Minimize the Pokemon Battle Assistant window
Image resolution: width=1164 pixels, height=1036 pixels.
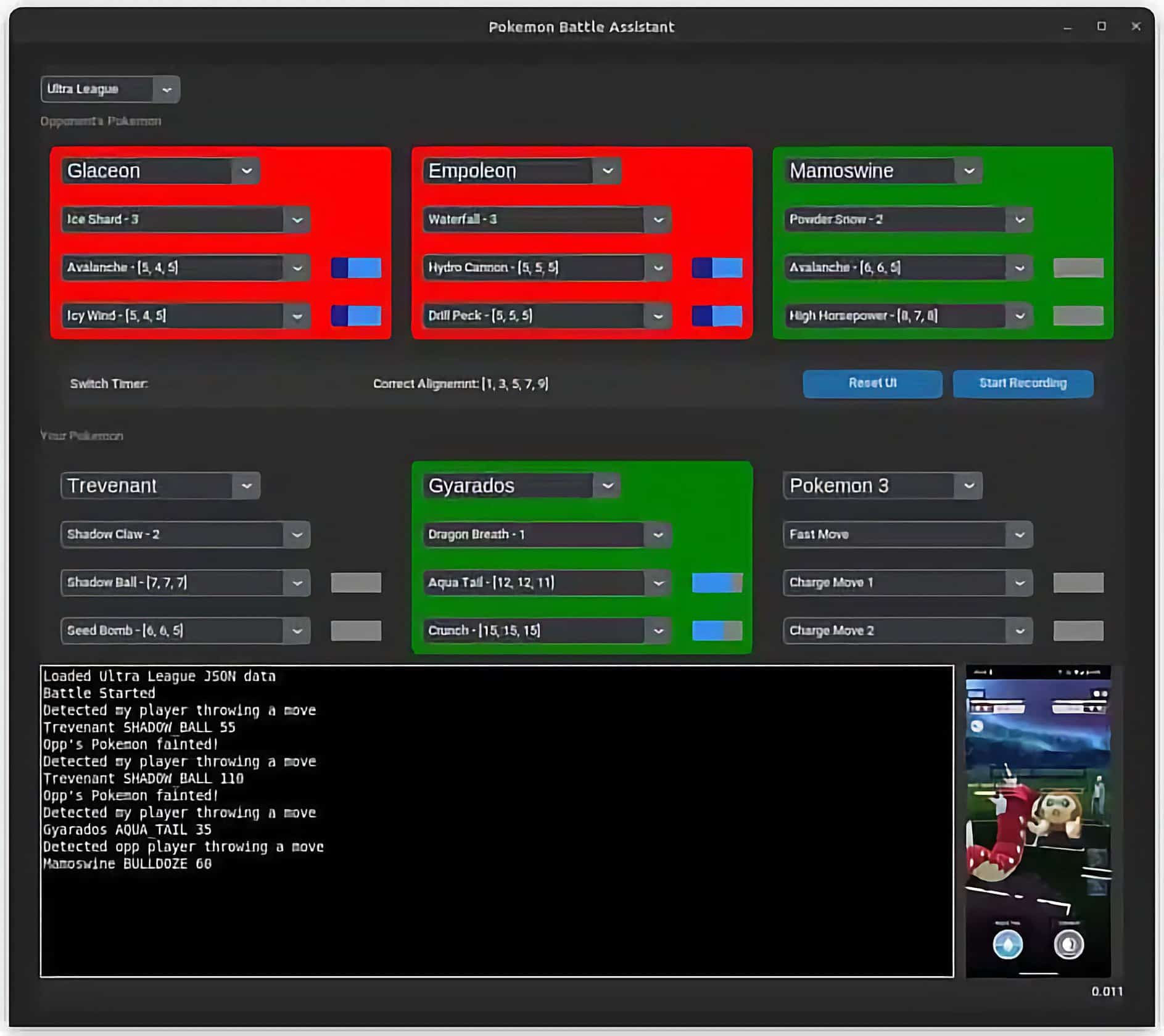click(1068, 27)
